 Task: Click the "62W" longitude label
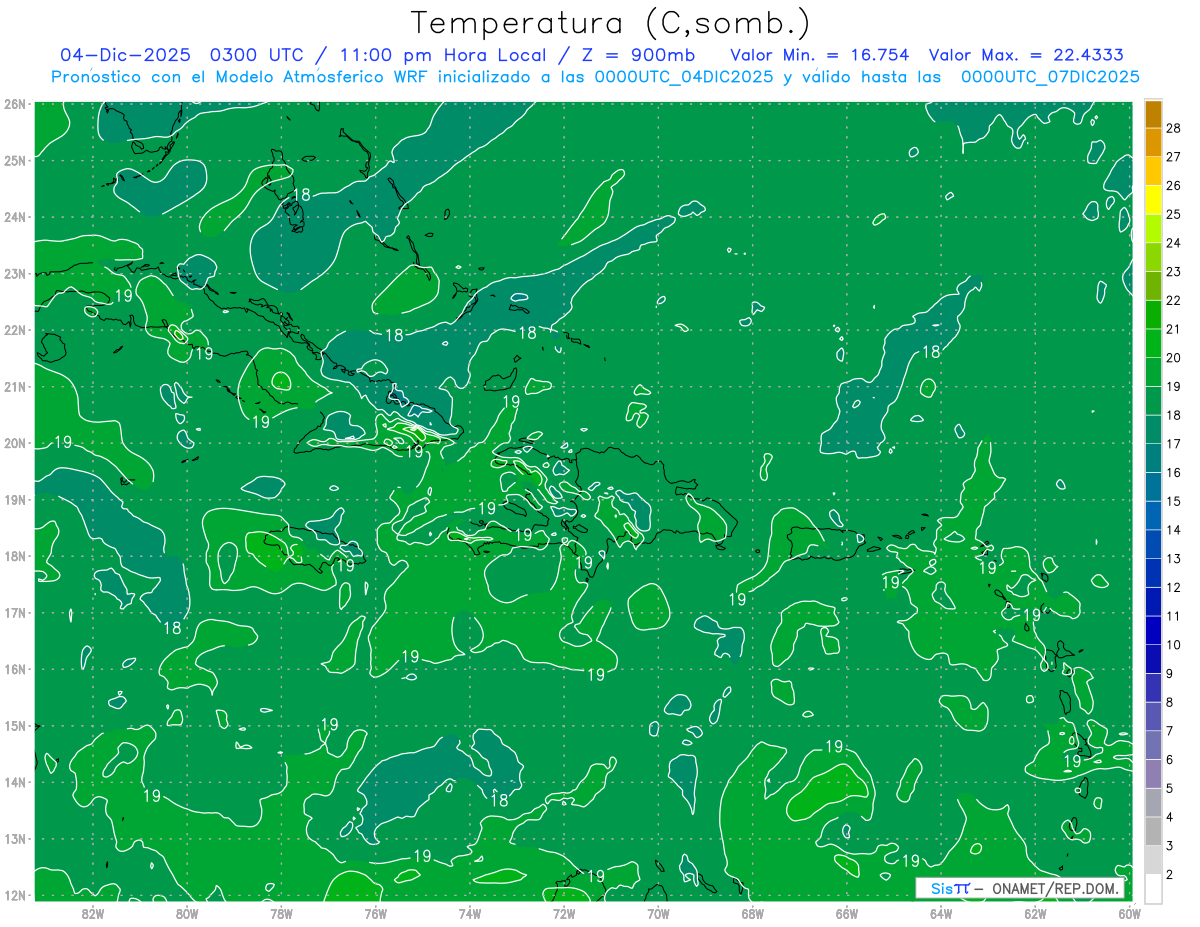pyautogui.click(x=1035, y=913)
